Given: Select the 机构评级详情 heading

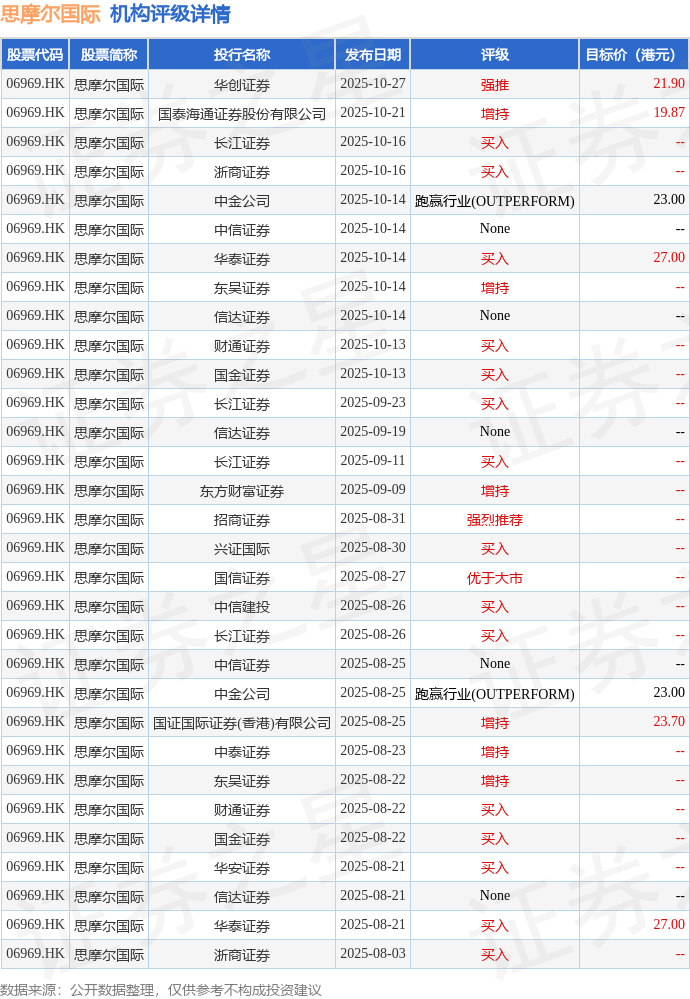Looking at the screenshot, I should coord(170,14).
